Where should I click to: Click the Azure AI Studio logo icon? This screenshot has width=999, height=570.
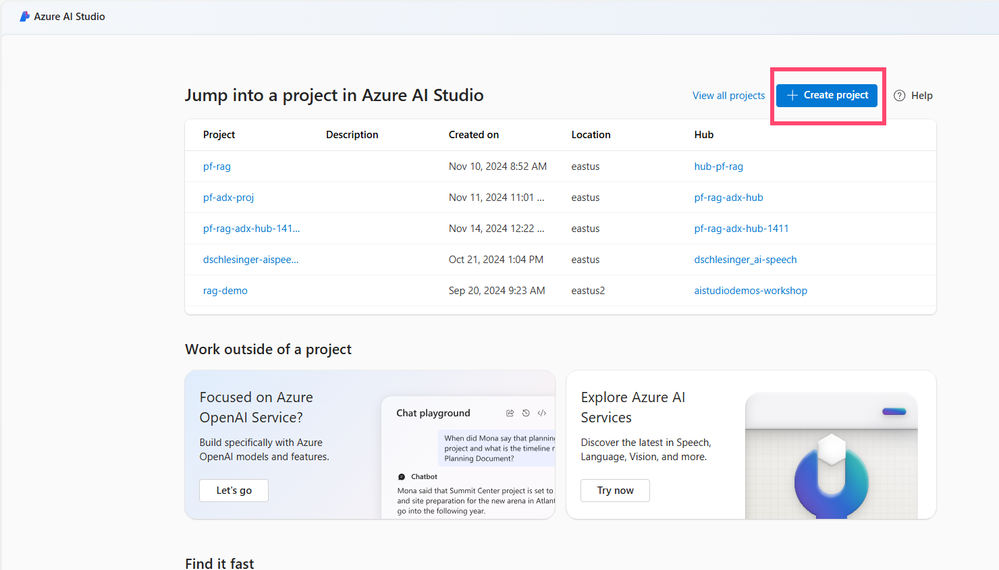pos(24,17)
